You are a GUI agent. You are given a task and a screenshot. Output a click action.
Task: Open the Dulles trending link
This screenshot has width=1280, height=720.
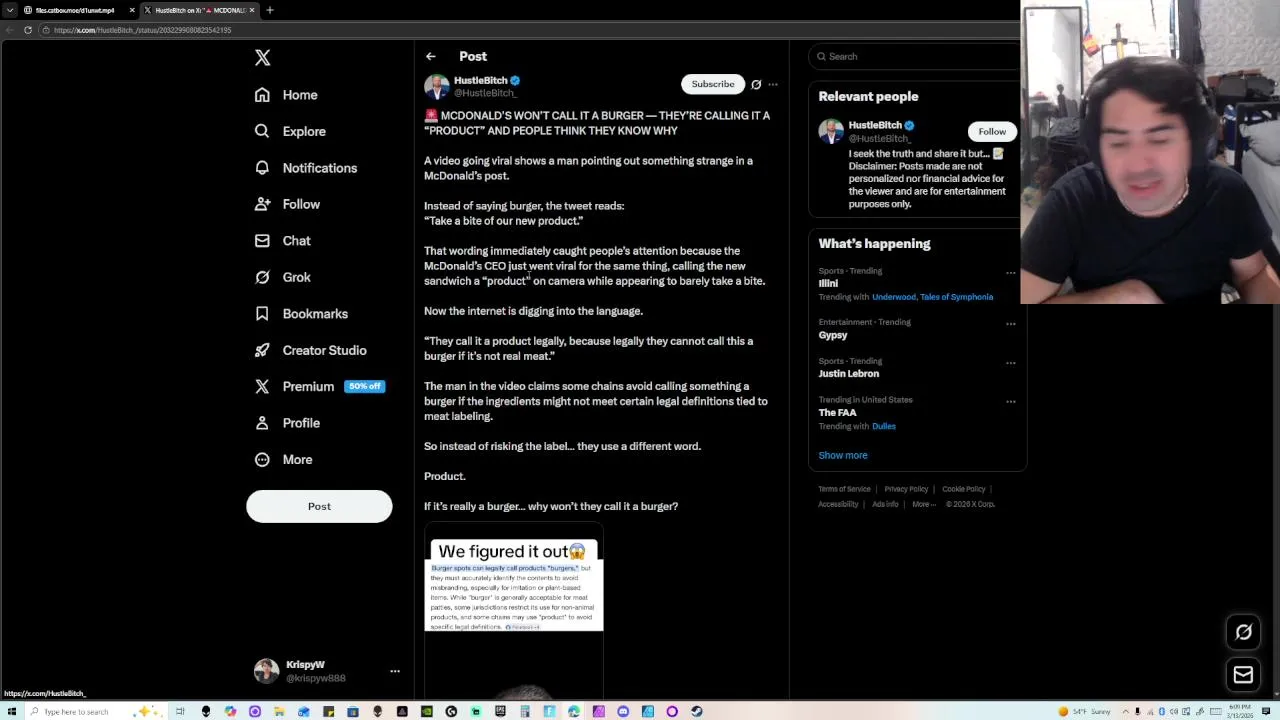(x=883, y=426)
